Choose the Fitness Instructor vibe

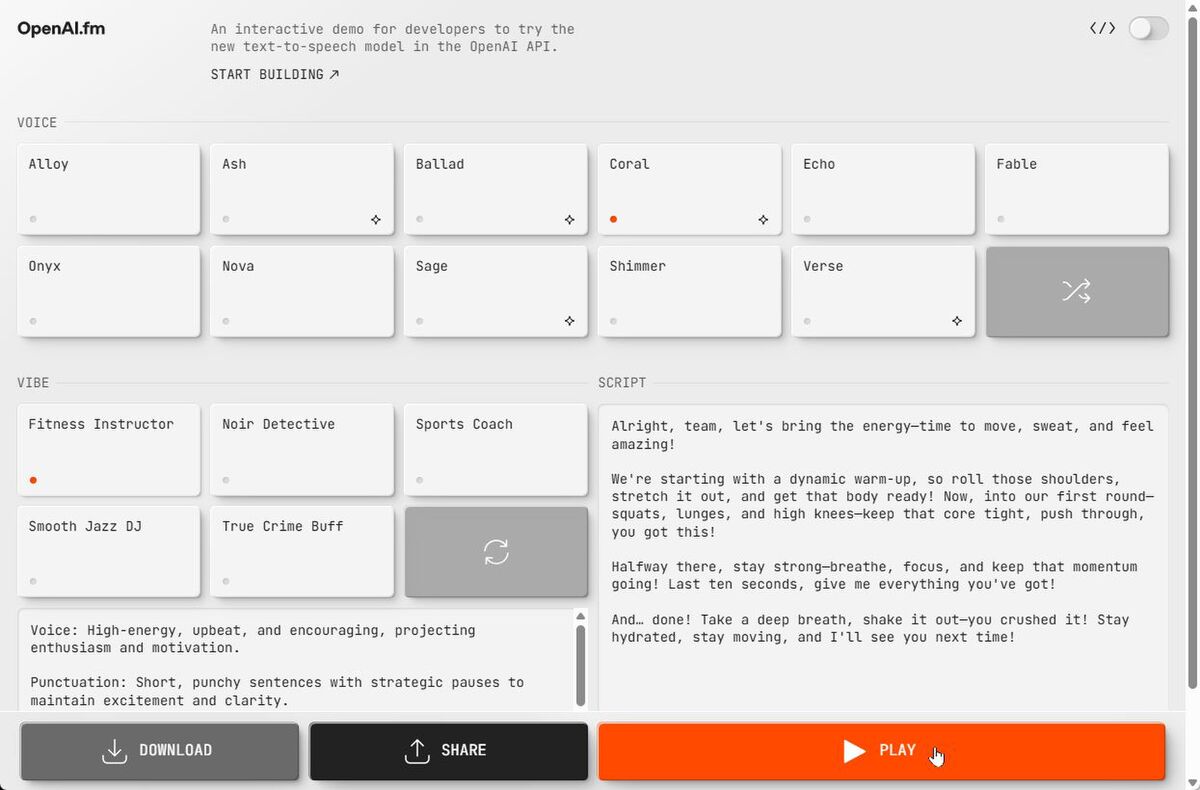pos(108,449)
